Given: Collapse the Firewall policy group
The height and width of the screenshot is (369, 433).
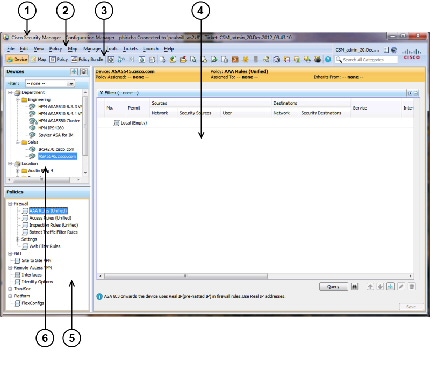Looking at the screenshot, I should [10, 204].
